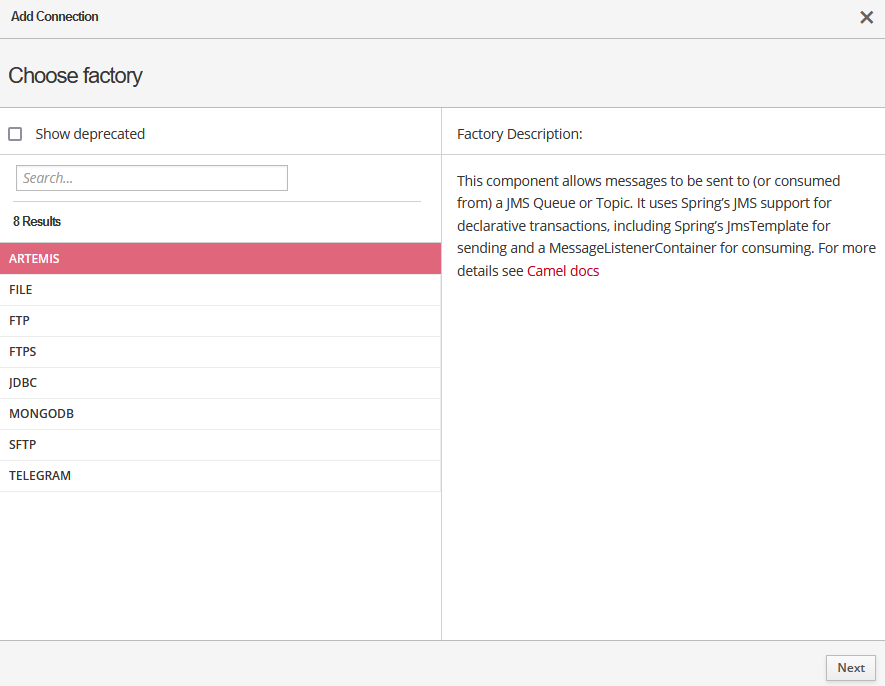Click the 'Factory Description:' heading
885x686 pixels.
519,134
